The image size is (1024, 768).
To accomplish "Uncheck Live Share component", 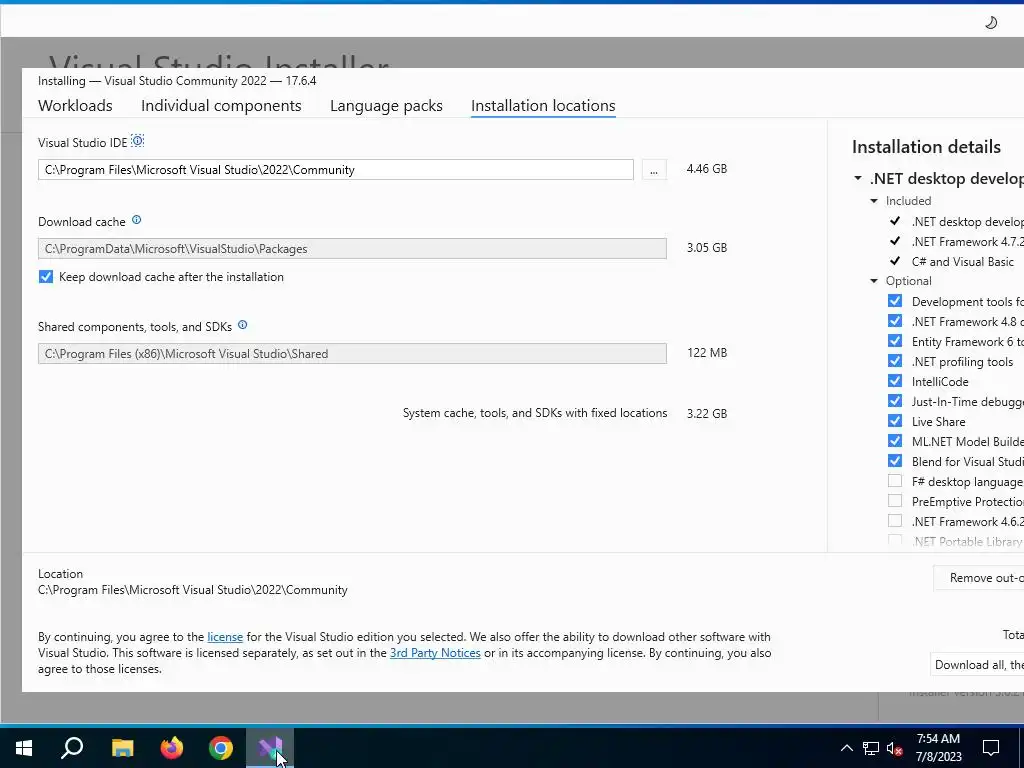I will (x=895, y=421).
